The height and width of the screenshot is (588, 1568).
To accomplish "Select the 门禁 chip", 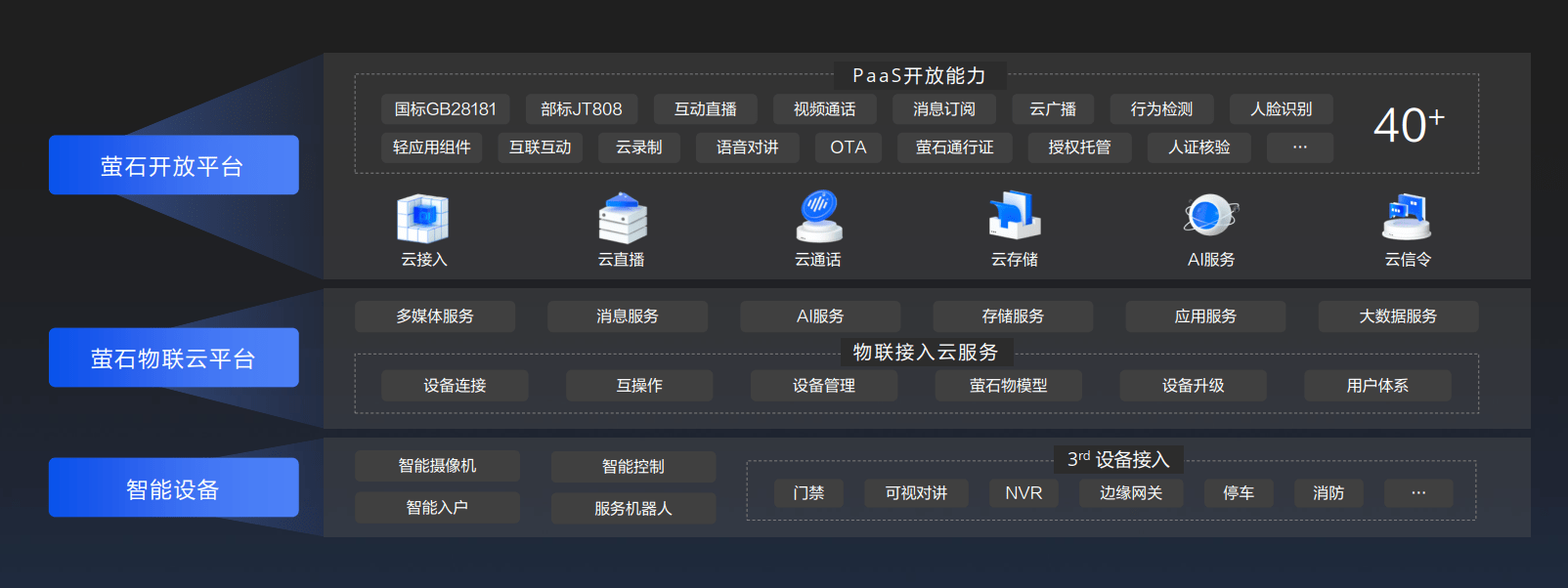I will [x=808, y=493].
